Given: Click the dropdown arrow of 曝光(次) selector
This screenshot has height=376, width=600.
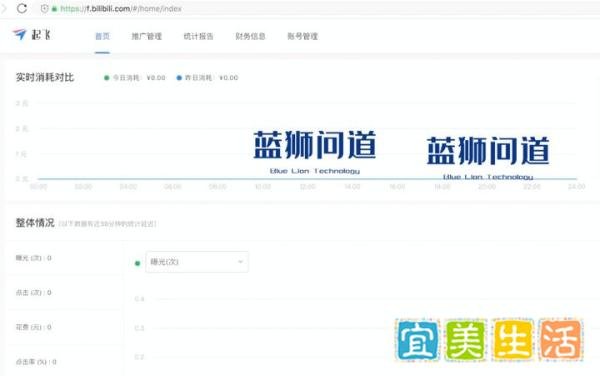Looking at the screenshot, I should coord(240,262).
